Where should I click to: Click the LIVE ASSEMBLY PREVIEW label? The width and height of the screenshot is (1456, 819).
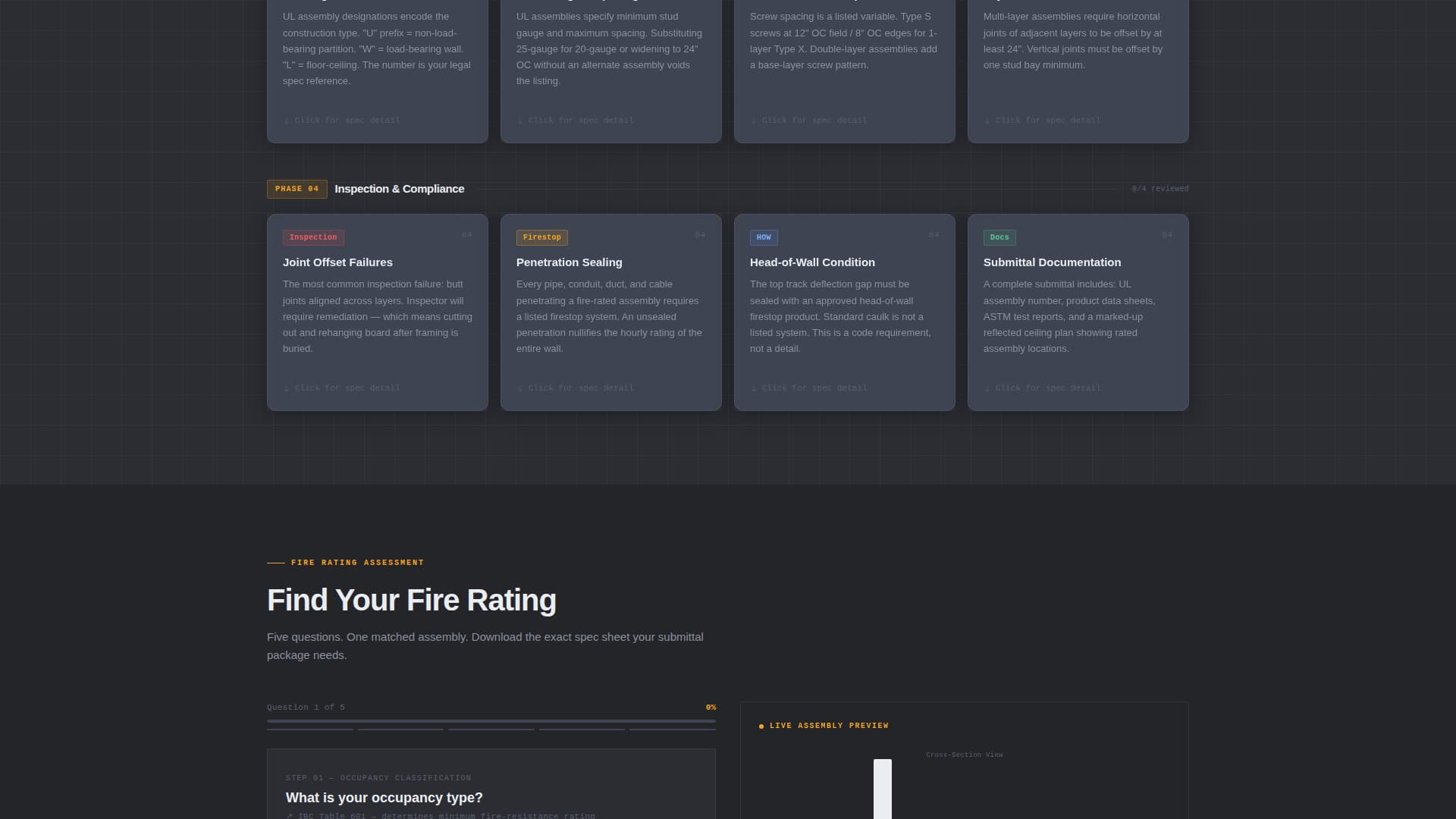pos(829,726)
